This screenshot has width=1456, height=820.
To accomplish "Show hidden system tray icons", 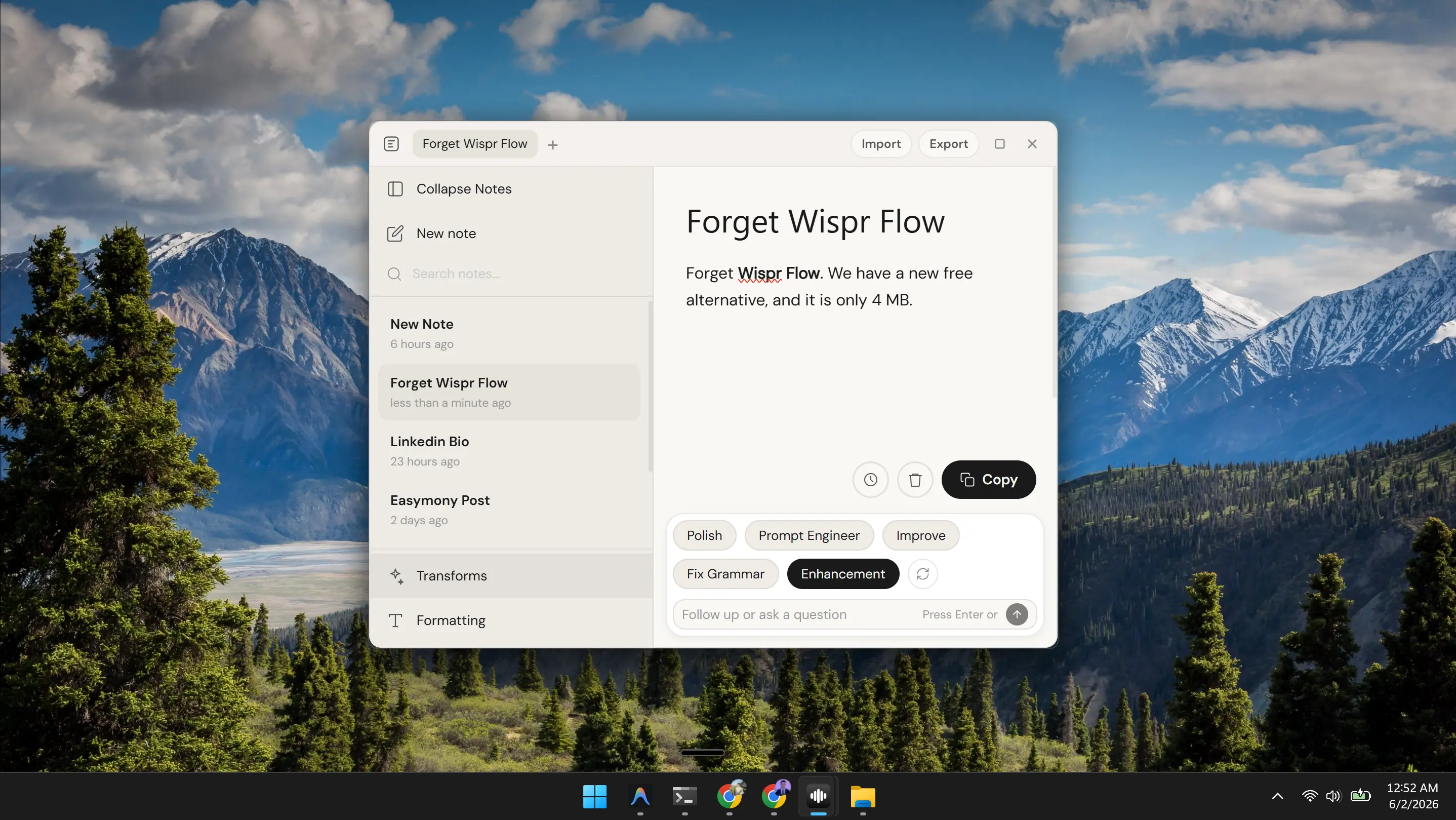I will click(x=1277, y=796).
